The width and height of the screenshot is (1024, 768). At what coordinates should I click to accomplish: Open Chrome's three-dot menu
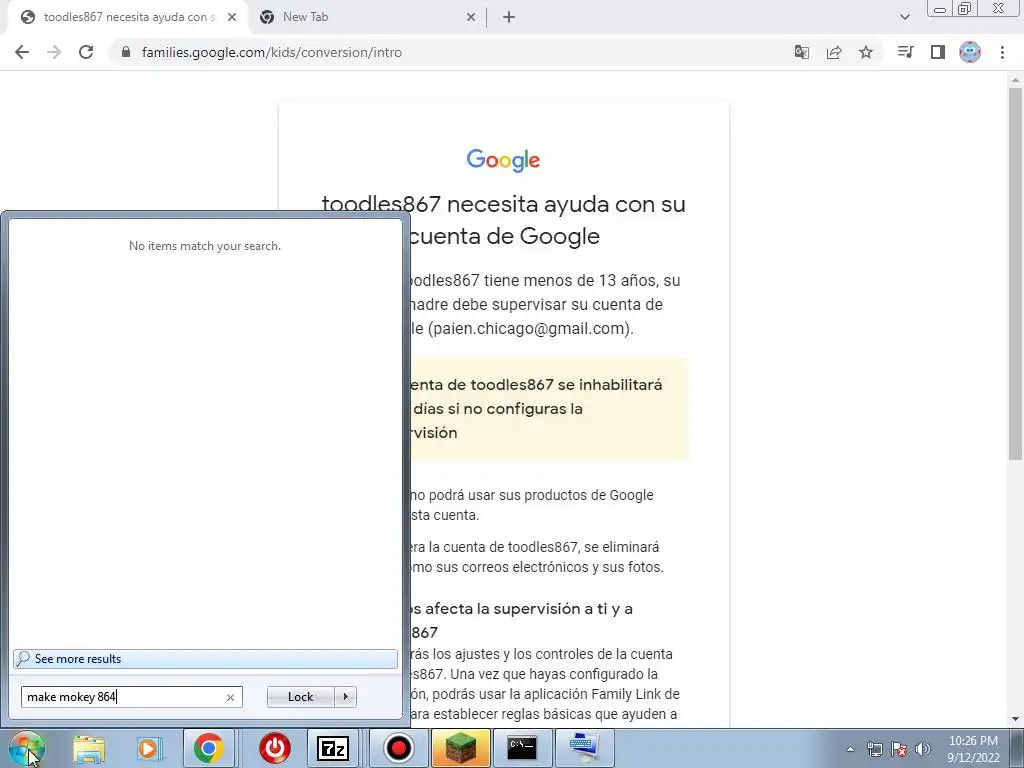coord(1002,52)
